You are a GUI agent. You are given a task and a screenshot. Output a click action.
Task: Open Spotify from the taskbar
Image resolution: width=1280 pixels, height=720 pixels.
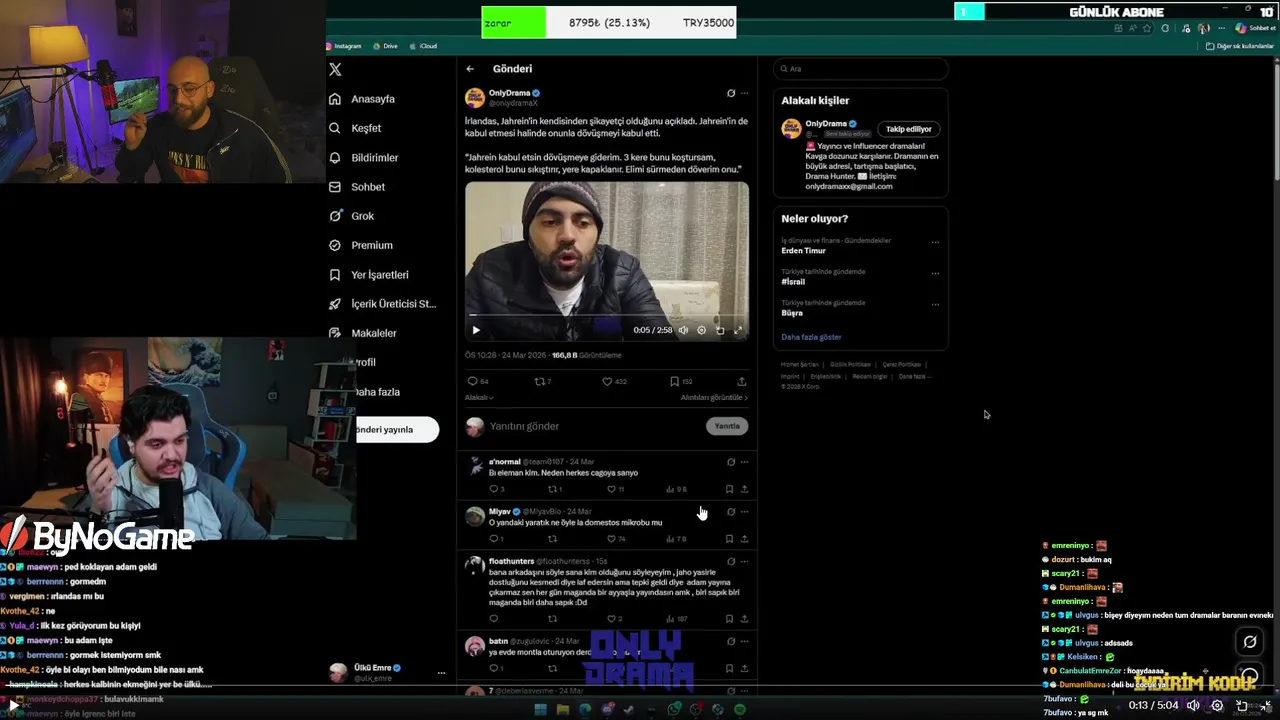click(740, 709)
